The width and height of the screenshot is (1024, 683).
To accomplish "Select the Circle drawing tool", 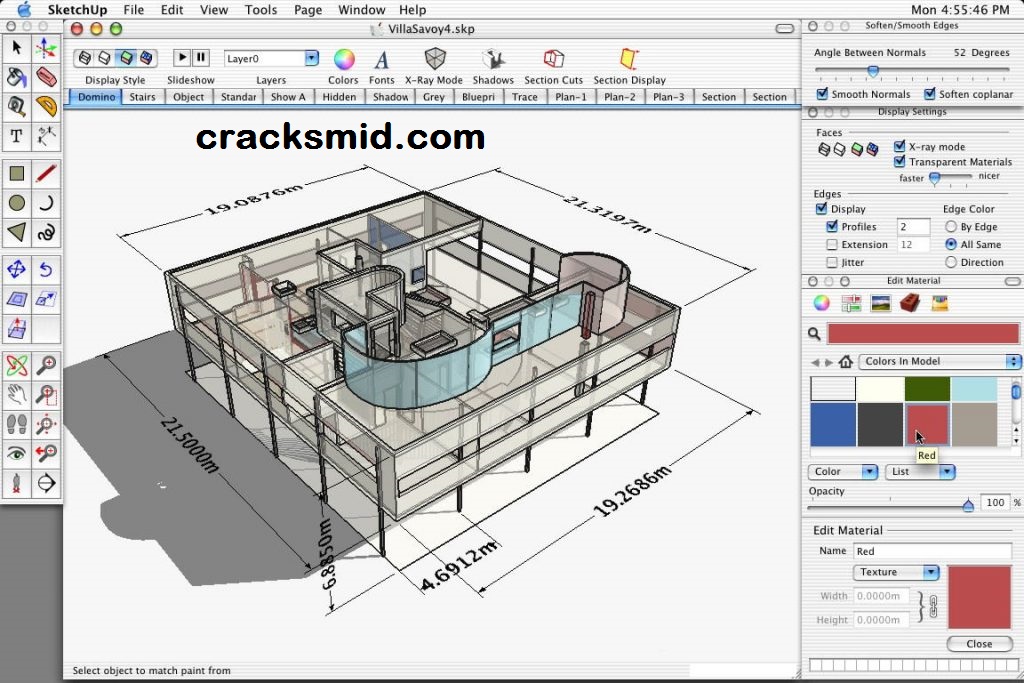I will click(x=17, y=203).
